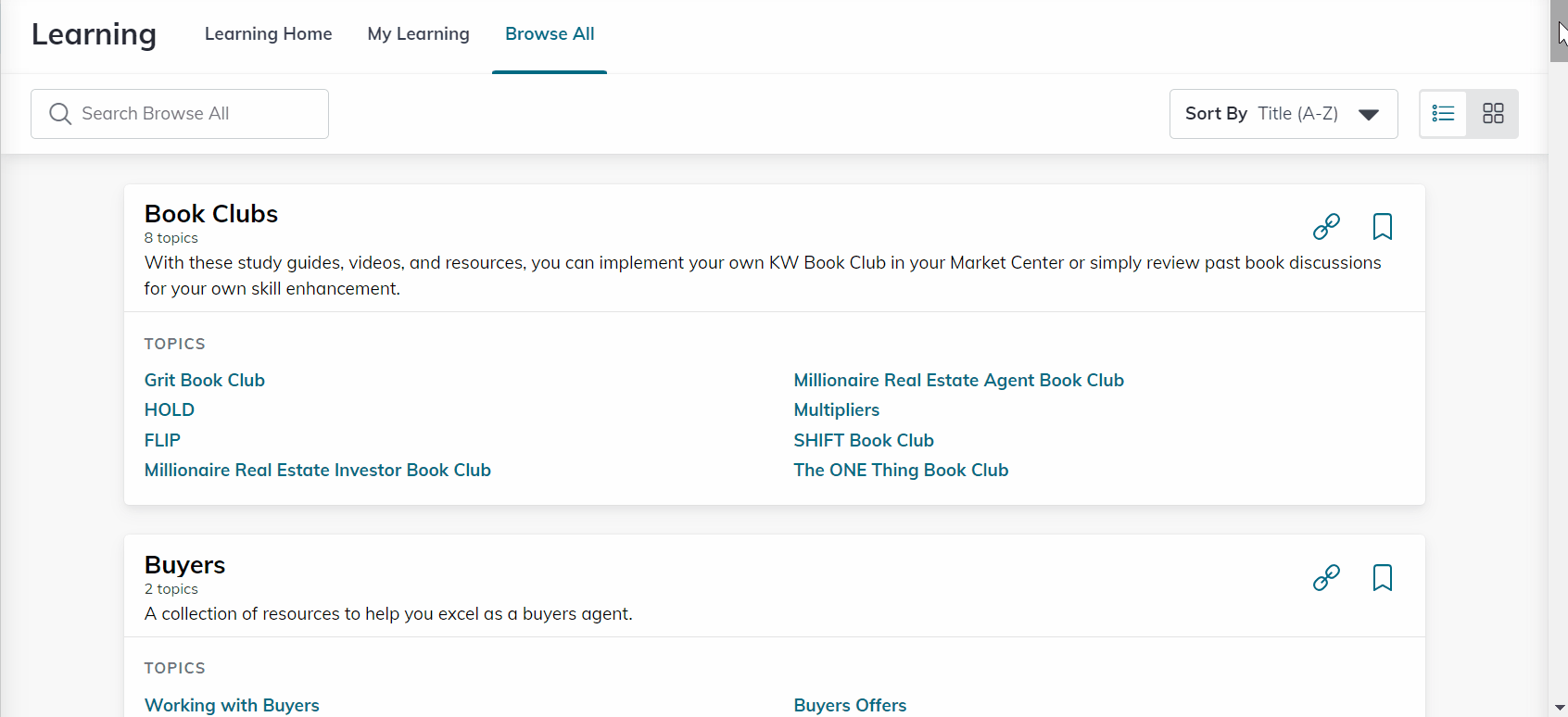The image size is (1568, 717).
Task: Open the HOLD topic link
Action: [x=170, y=409]
